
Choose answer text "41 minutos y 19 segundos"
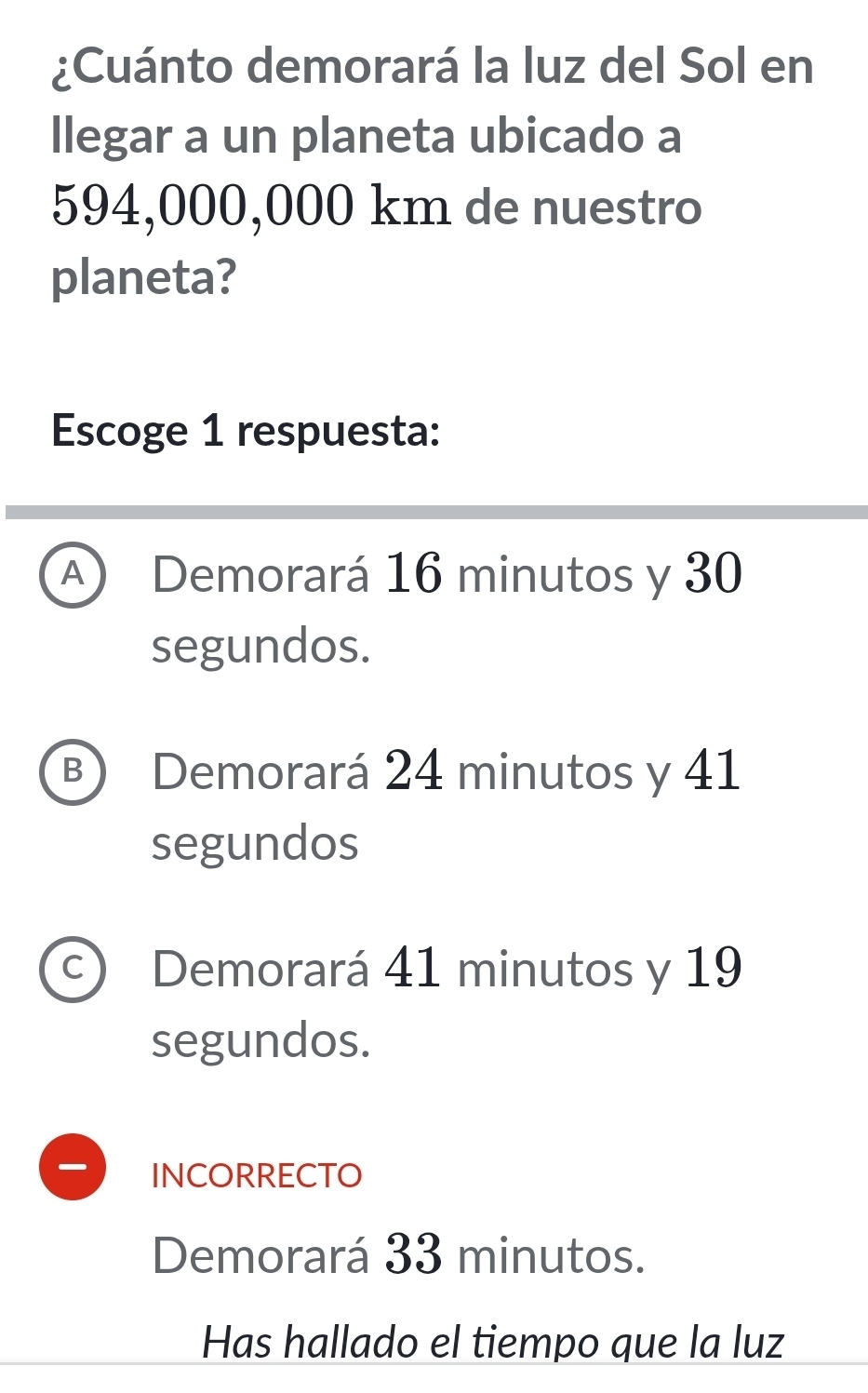[447, 1003]
